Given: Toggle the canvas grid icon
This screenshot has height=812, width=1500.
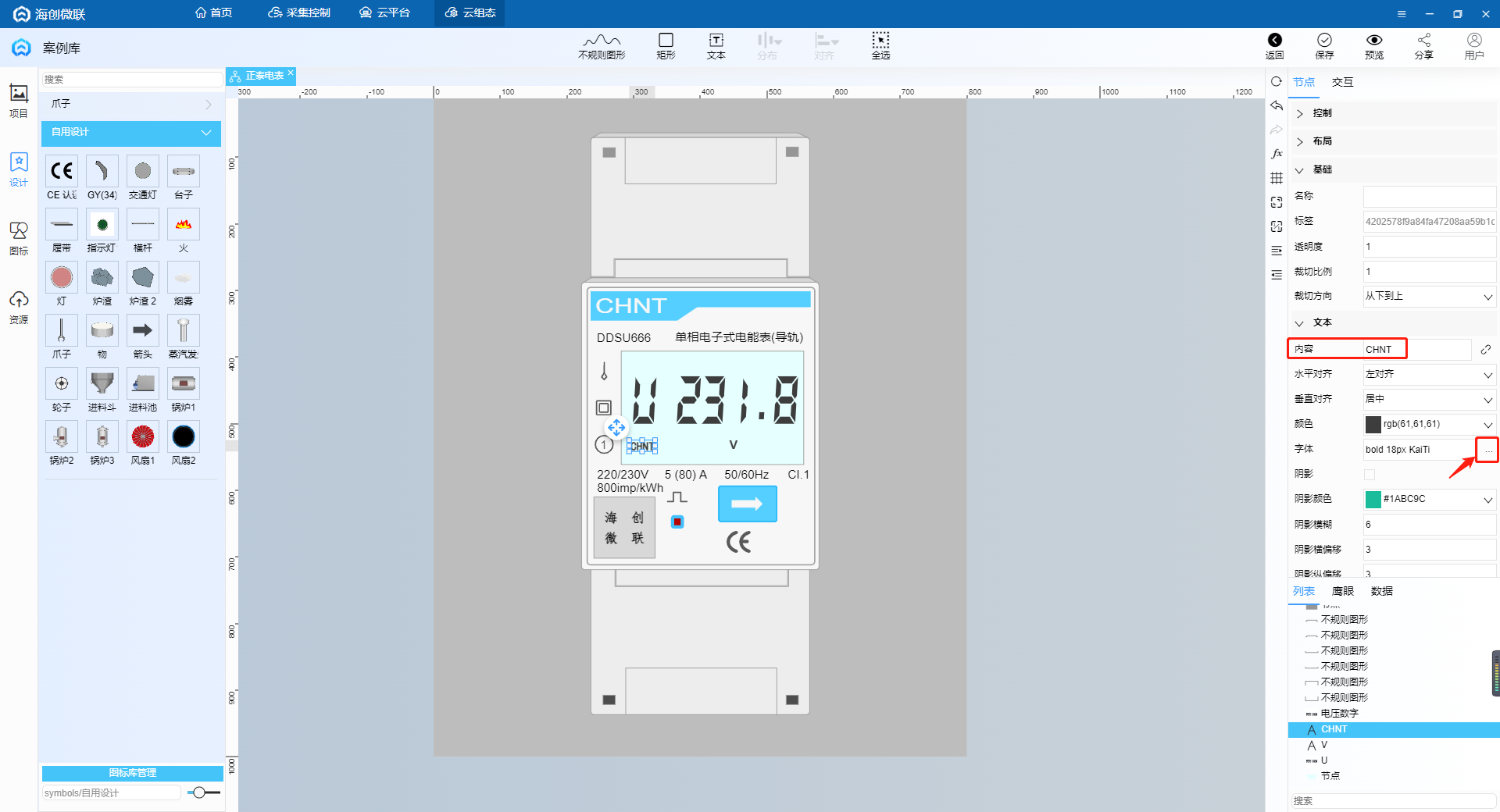Looking at the screenshot, I should pyautogui.click(x=1277, y=178).
